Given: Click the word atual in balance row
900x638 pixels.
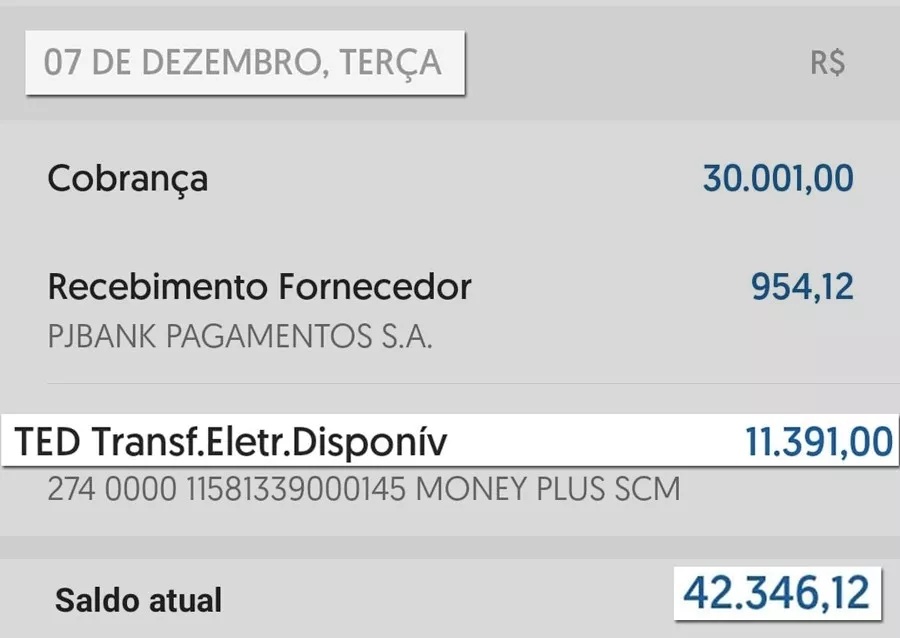Looking at the screenshot, I should [x=185, y=600].
